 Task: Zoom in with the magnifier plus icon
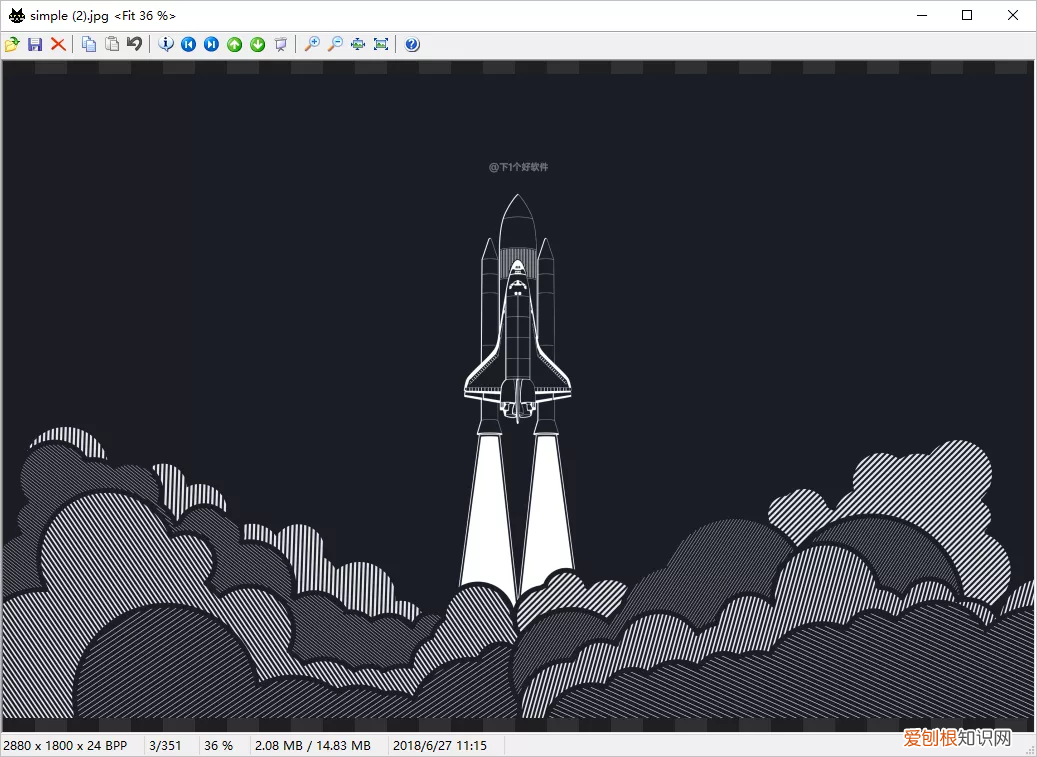pos(312,44)
